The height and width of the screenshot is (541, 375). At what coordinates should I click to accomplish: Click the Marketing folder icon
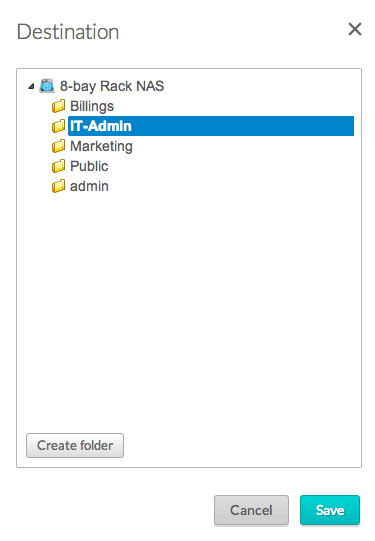point(58,146)
